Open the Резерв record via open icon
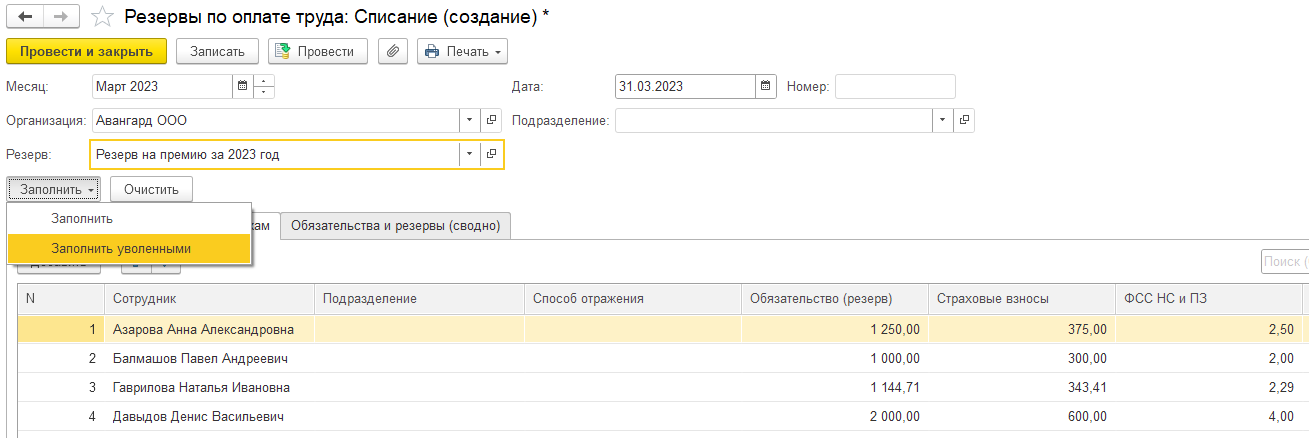1309x438 pixels. coord(491,155)
